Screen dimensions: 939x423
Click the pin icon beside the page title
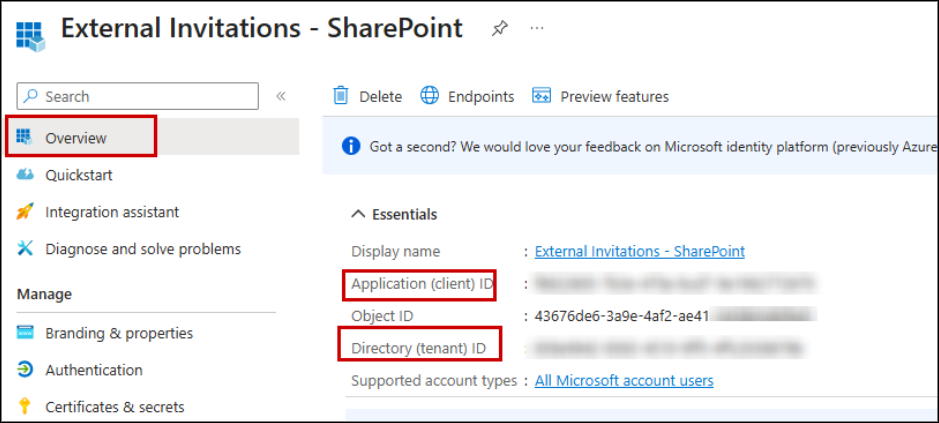click(x=499, y=29)
